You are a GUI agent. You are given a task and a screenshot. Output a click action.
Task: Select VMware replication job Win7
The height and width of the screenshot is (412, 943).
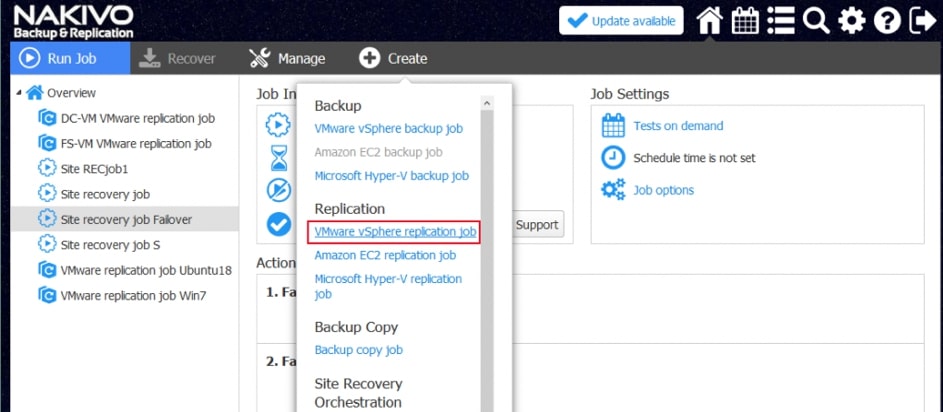[134, 295]
